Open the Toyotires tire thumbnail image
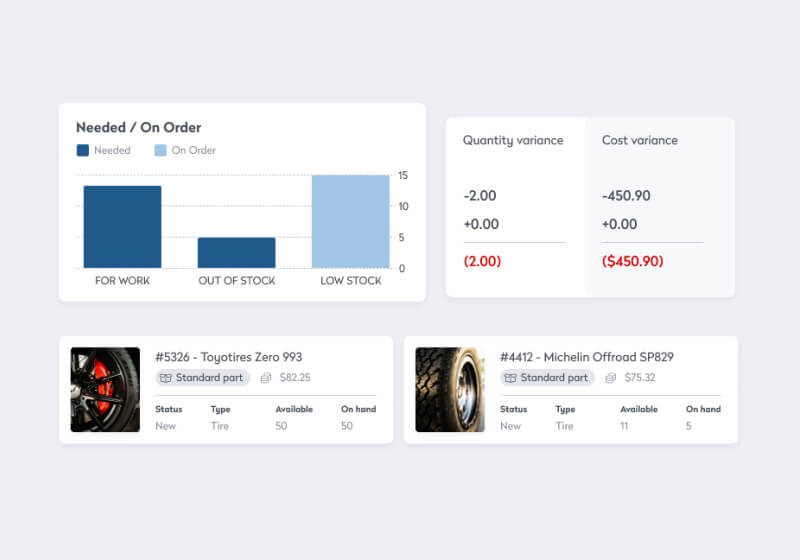 pyautogui.click(x=105, y=389)
